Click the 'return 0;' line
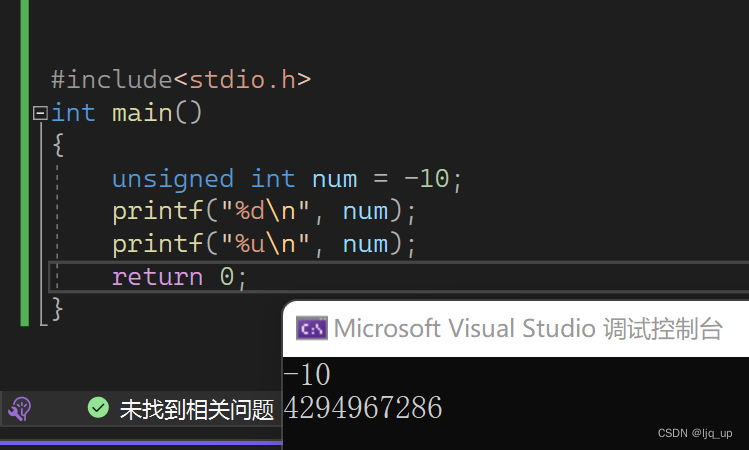 (179, 277)
